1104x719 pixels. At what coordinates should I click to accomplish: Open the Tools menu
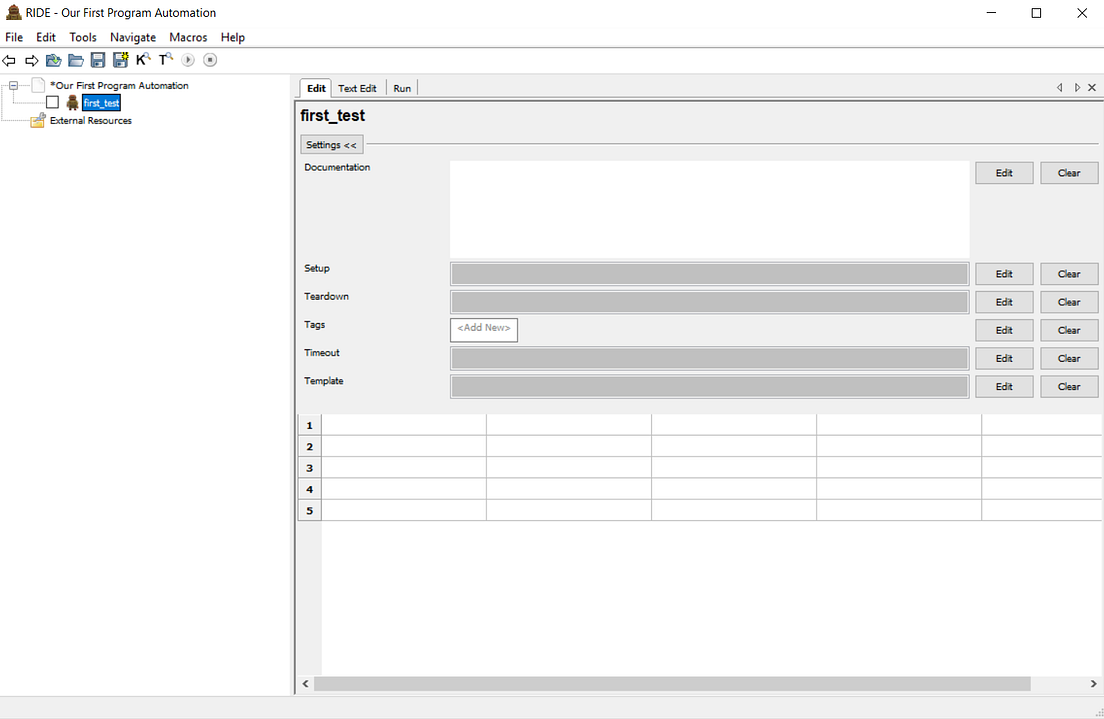tap(82, 37)
